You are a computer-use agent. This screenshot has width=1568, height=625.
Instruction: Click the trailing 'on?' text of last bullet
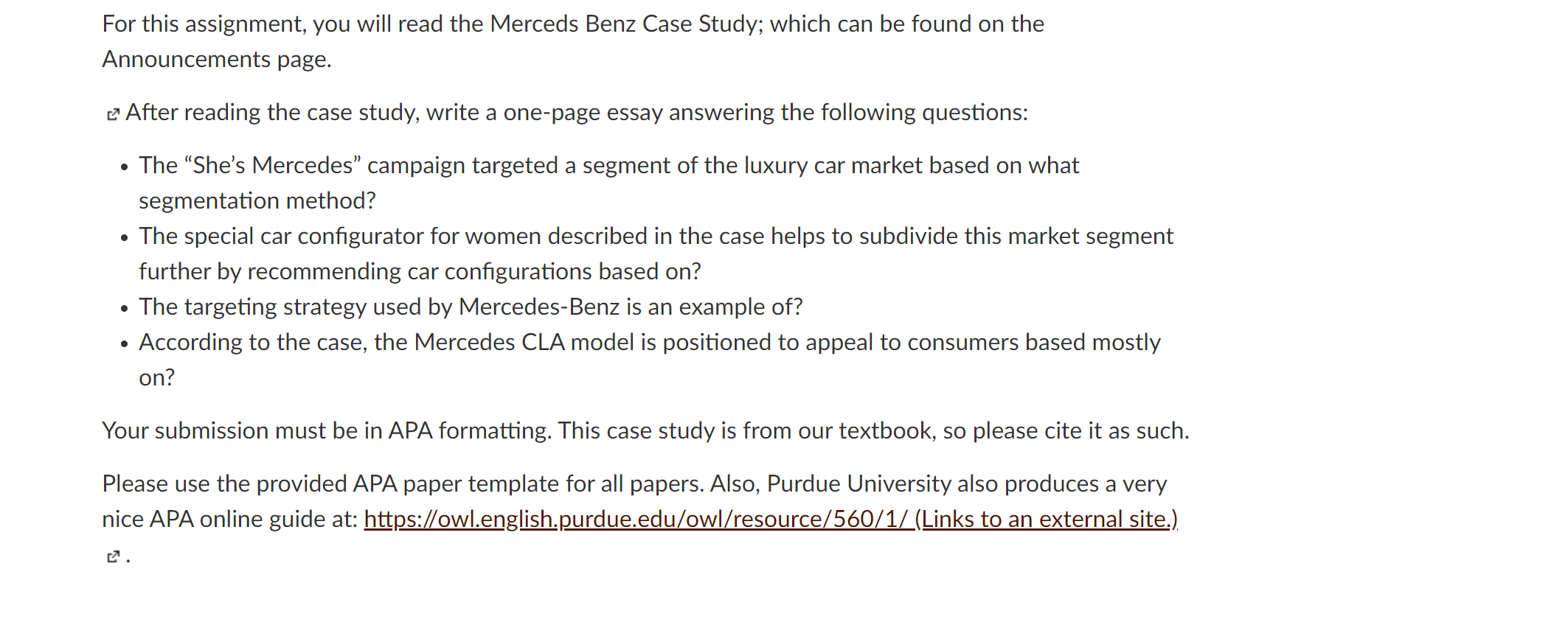[156, 377]
